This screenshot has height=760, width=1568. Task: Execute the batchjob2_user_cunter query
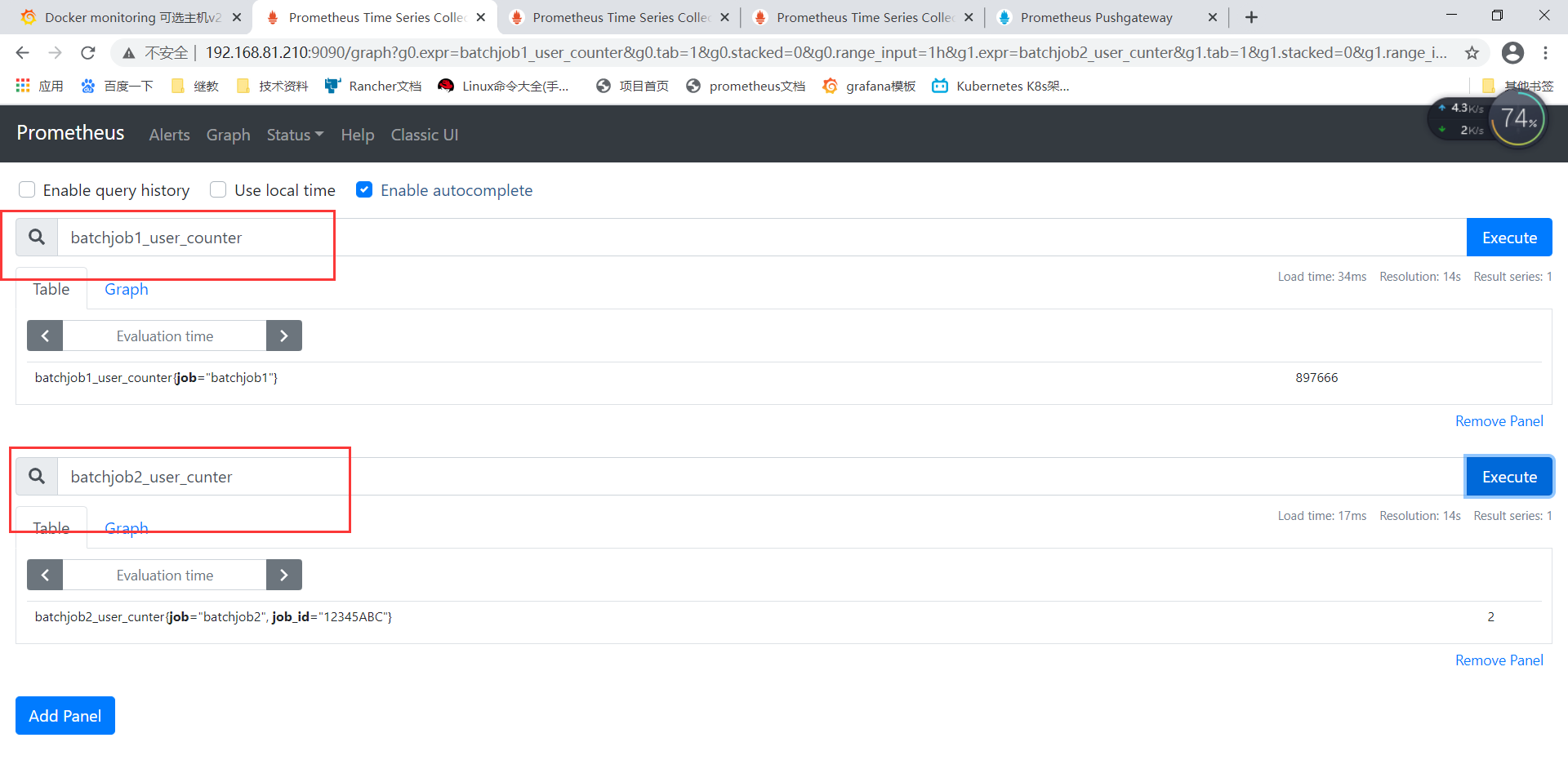click(x=1509, y=476)
